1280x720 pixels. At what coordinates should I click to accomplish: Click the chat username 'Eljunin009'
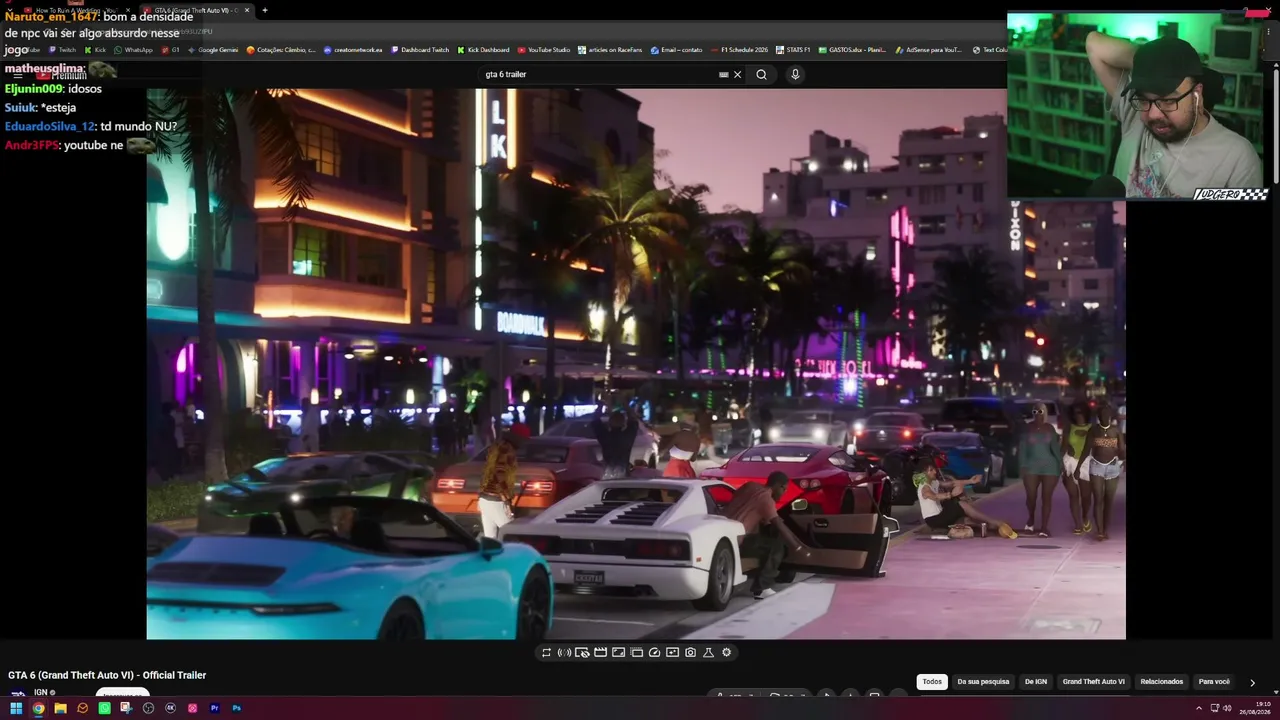point(33,89)
